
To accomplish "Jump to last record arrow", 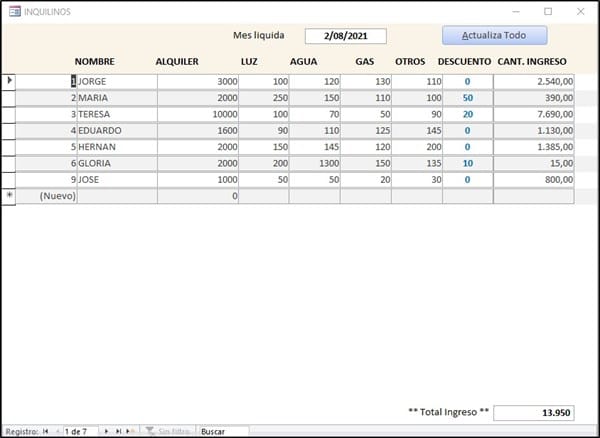I will (x=119, y=431).
